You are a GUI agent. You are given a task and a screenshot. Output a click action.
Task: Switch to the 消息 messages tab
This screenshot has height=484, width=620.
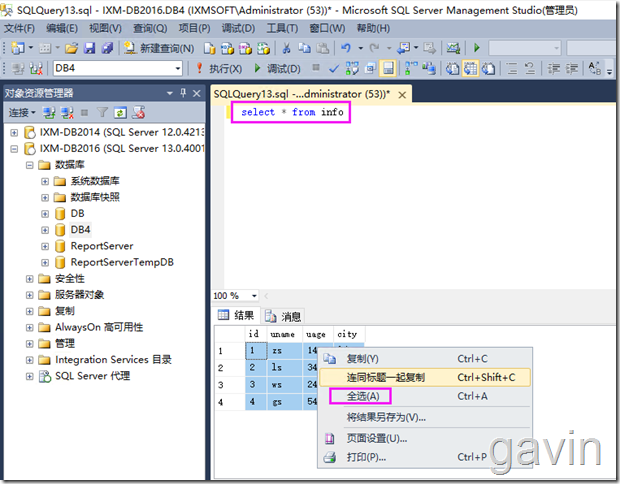click(283, 316)
